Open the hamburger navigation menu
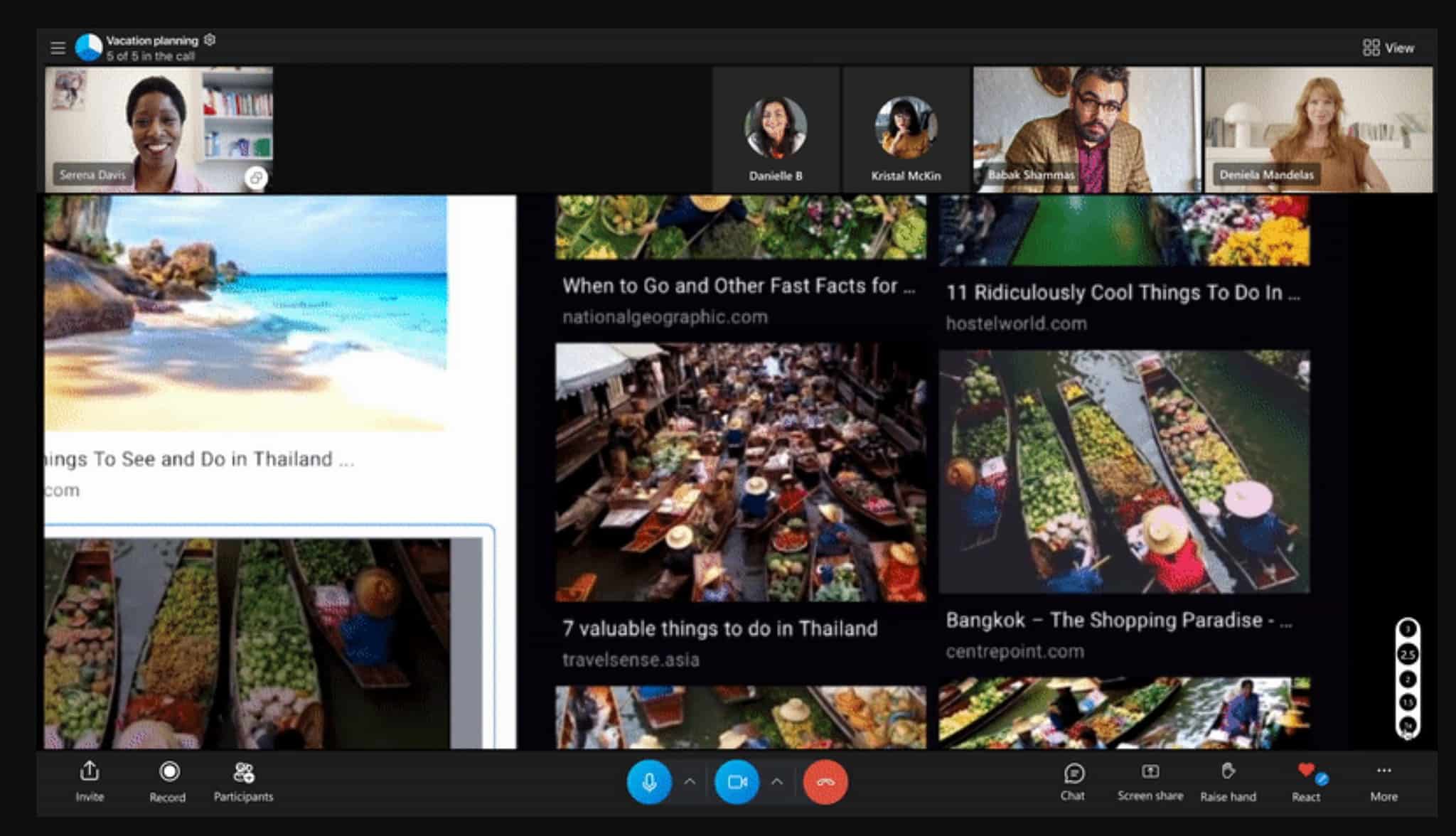 [x=58, y=47]
